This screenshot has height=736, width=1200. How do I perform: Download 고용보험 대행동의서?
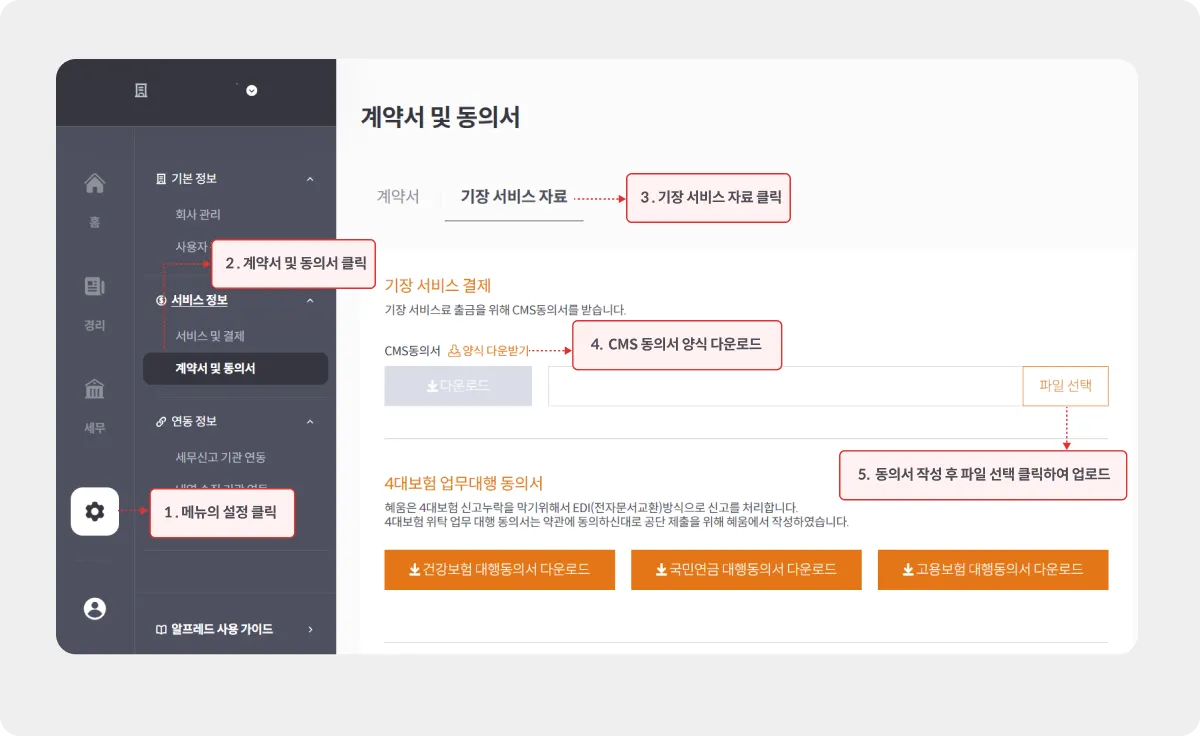[993, 570]
